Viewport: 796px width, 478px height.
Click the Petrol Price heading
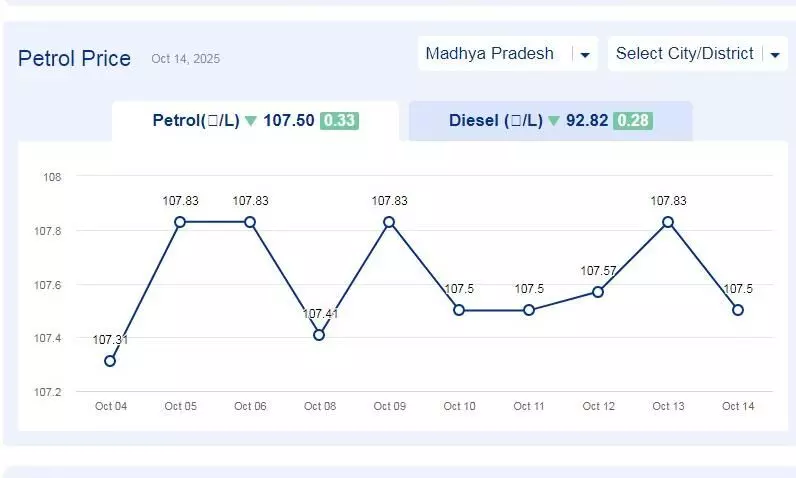74,58
